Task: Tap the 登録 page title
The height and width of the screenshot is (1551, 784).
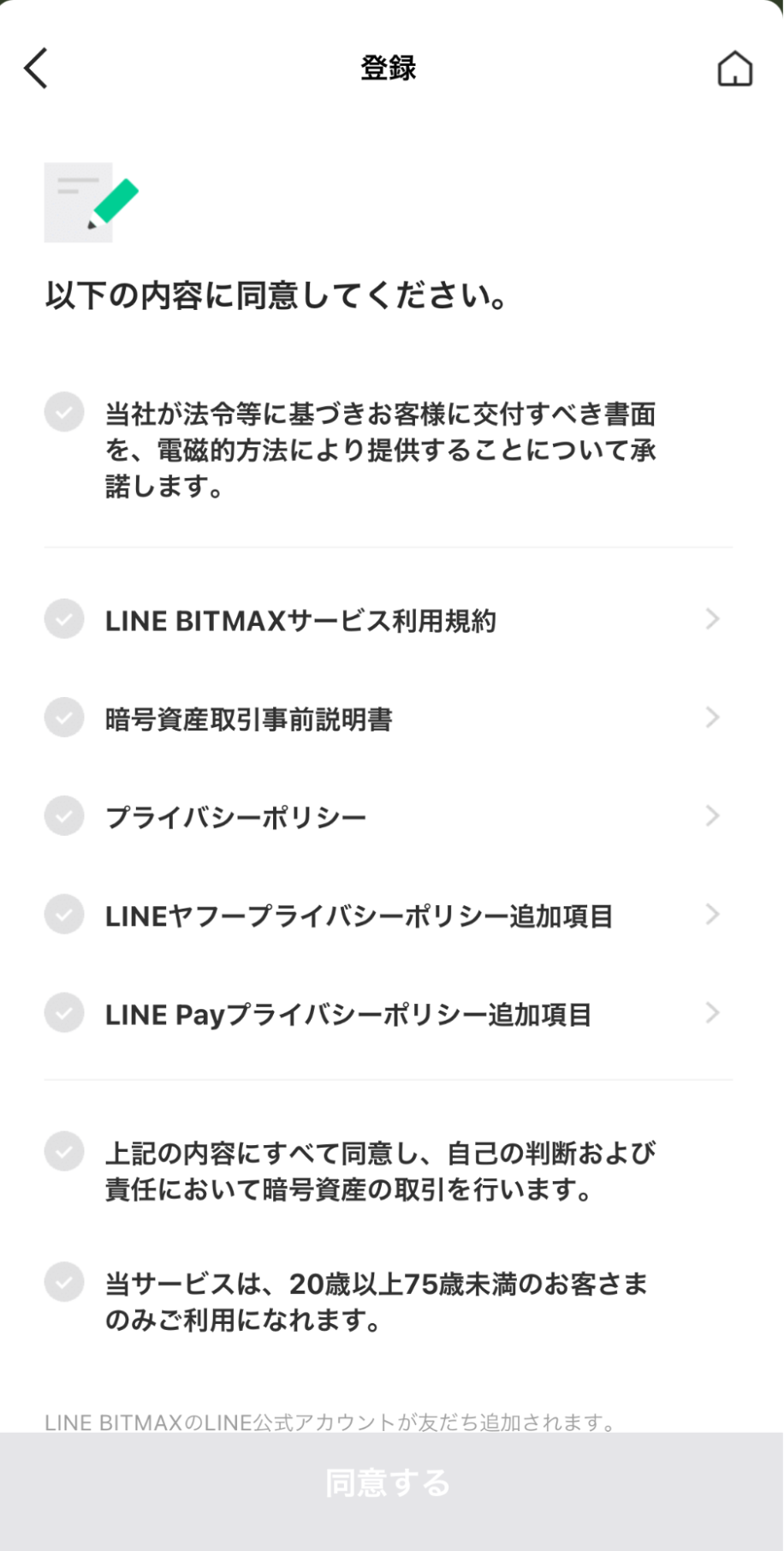Action: [x=388, y=69]
